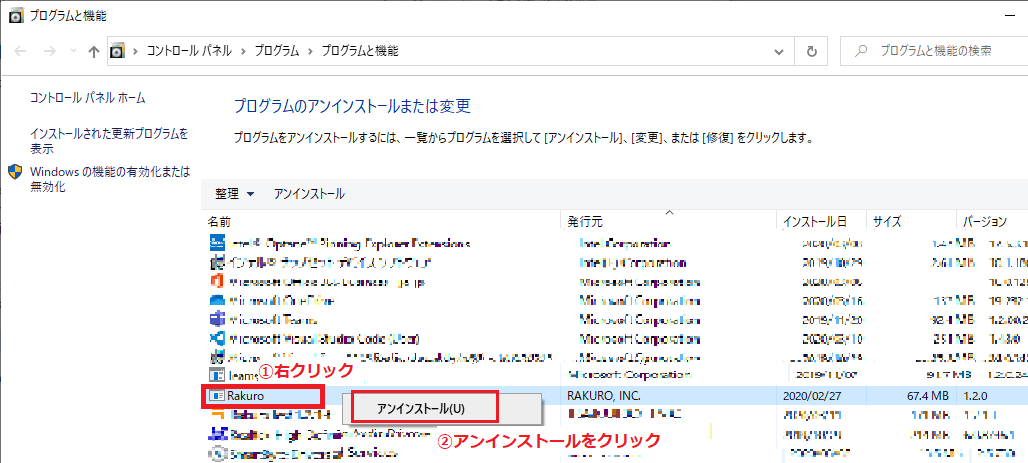Click the Rakuro app icon
Screen dimensions: 1028x463
coord(216,396)
